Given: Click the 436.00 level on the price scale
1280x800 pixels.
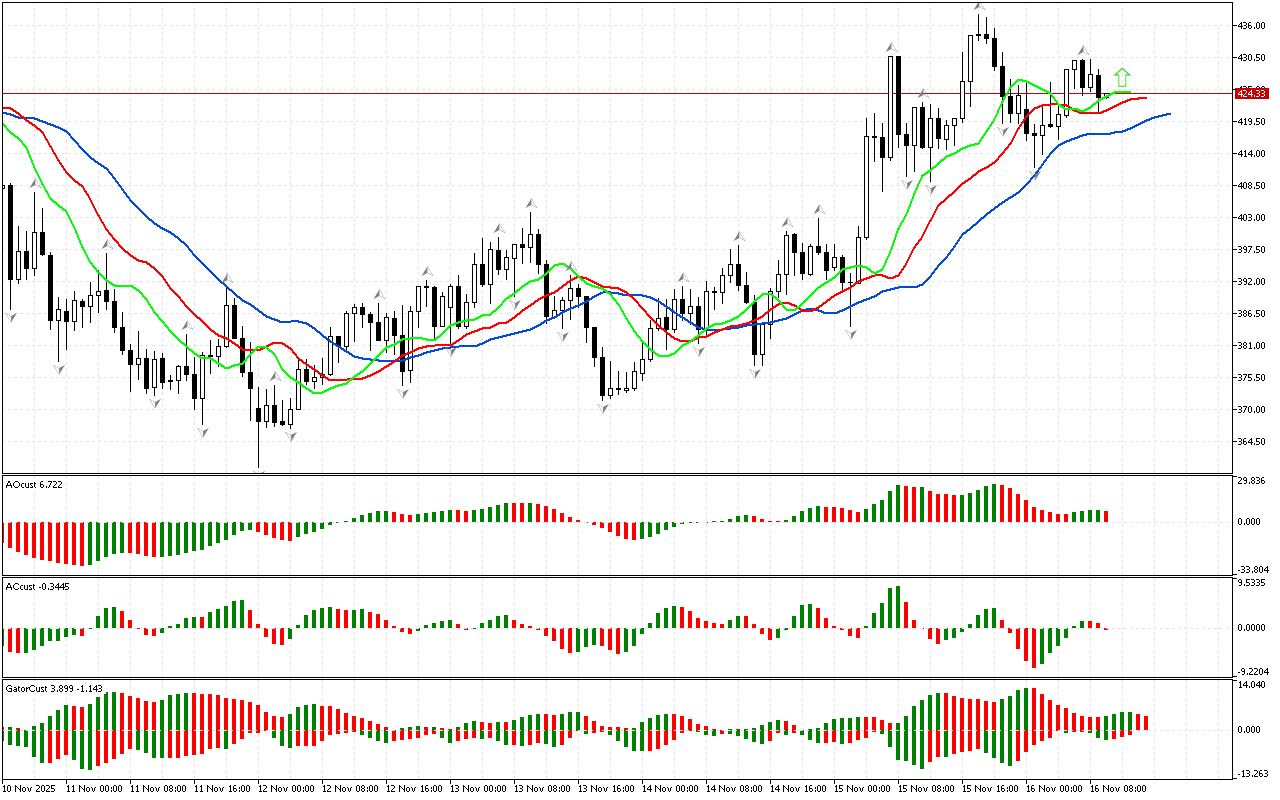Looking at the screenshot, I should [x=1252, y=26].
